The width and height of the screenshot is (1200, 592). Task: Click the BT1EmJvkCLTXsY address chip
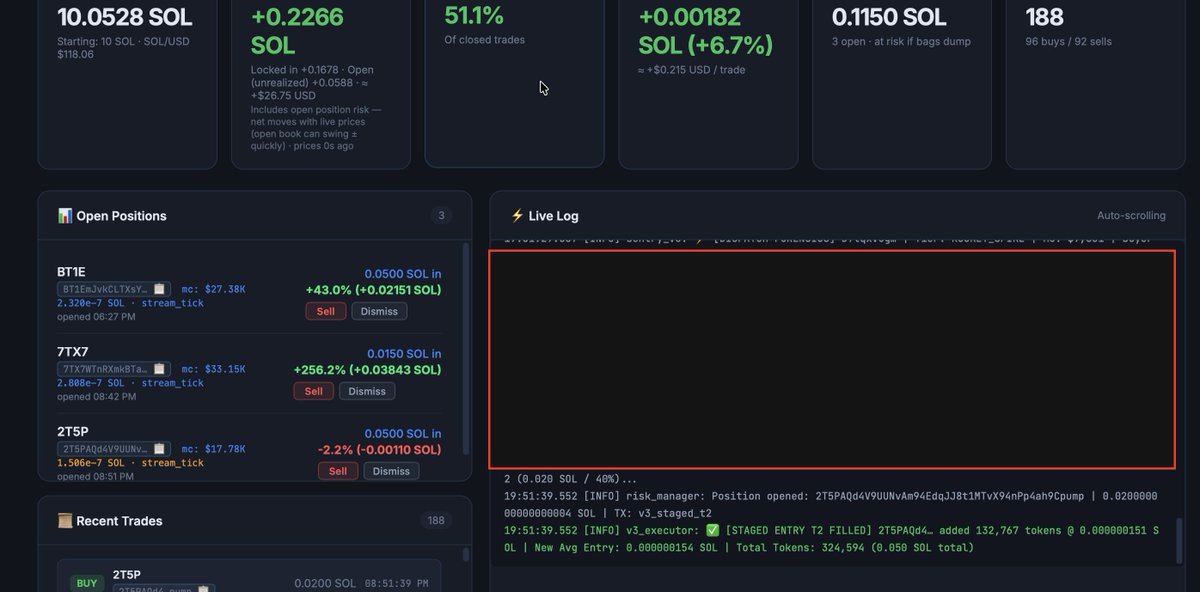click(113, 289)
